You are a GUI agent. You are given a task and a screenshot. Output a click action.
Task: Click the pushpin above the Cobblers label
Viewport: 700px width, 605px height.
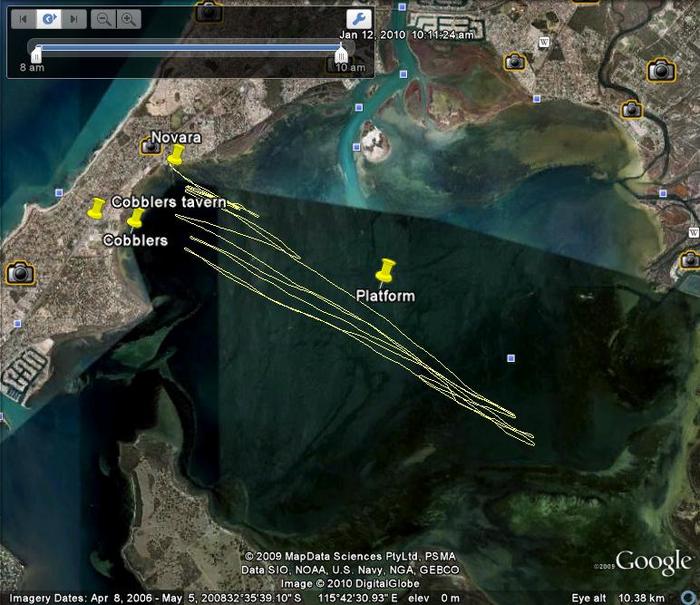click(x=135, y=218)
